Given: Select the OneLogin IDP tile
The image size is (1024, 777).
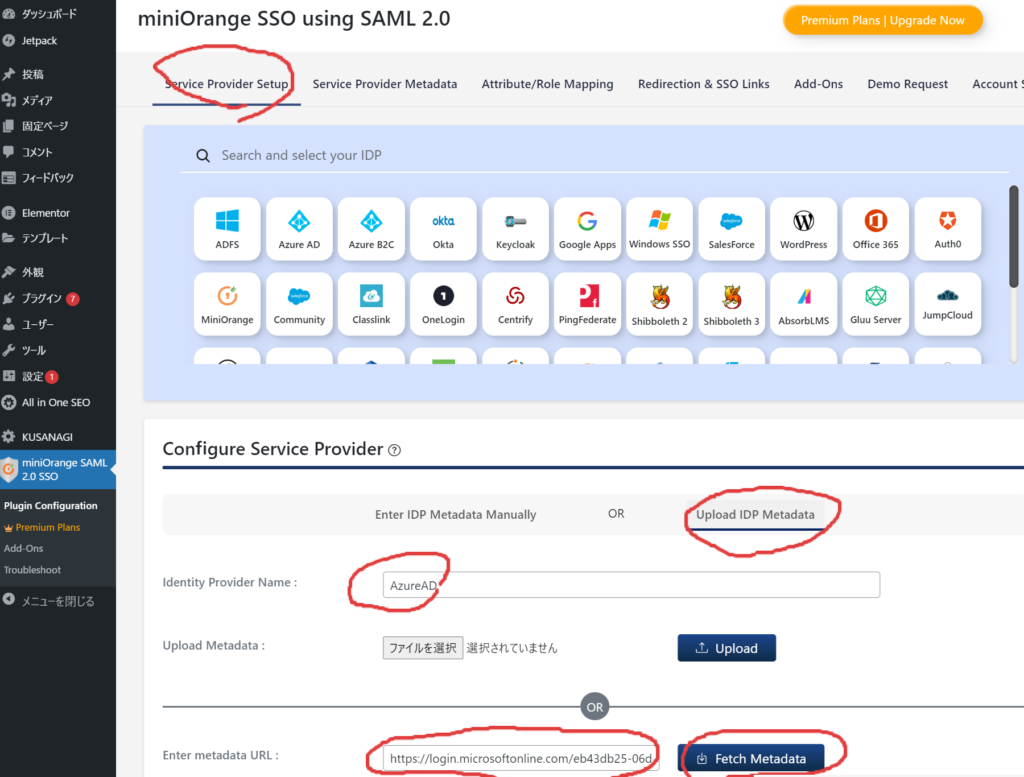Looking at the screenshot, I should (443, 304).
